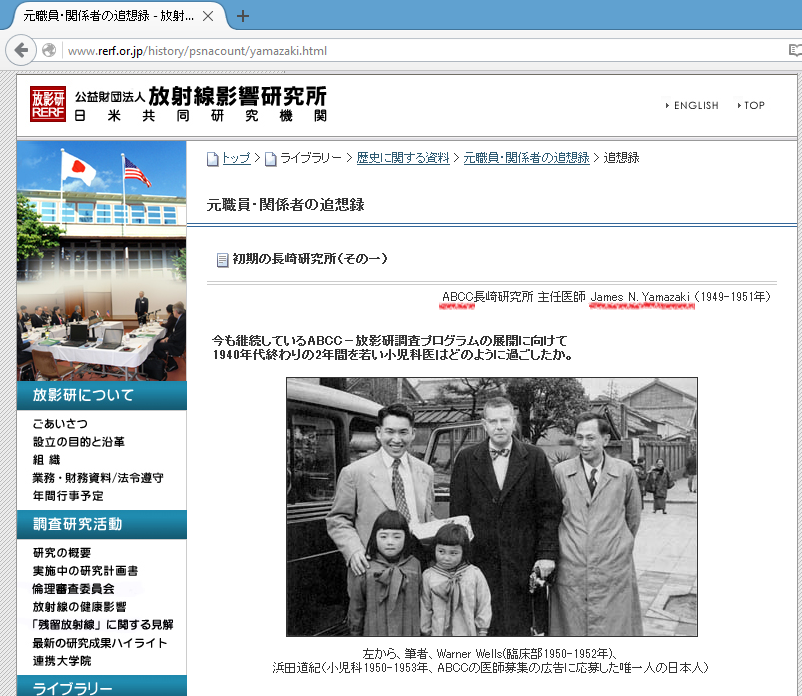Click the RERF red logo icon
802x696 pixels.
point(48,104)
